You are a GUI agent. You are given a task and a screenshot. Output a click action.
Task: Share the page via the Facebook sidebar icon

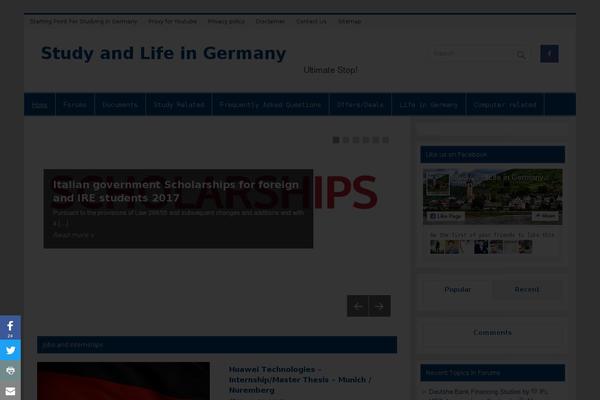[x=10, y=328]
